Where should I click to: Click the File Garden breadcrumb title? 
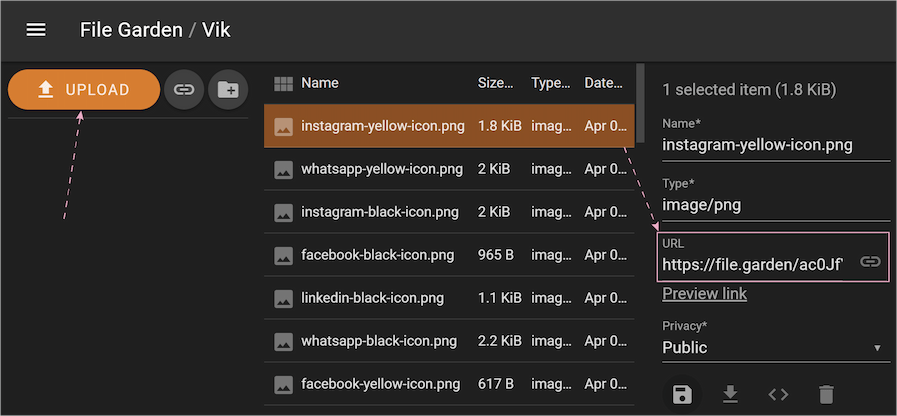click(x=131, y=30)
